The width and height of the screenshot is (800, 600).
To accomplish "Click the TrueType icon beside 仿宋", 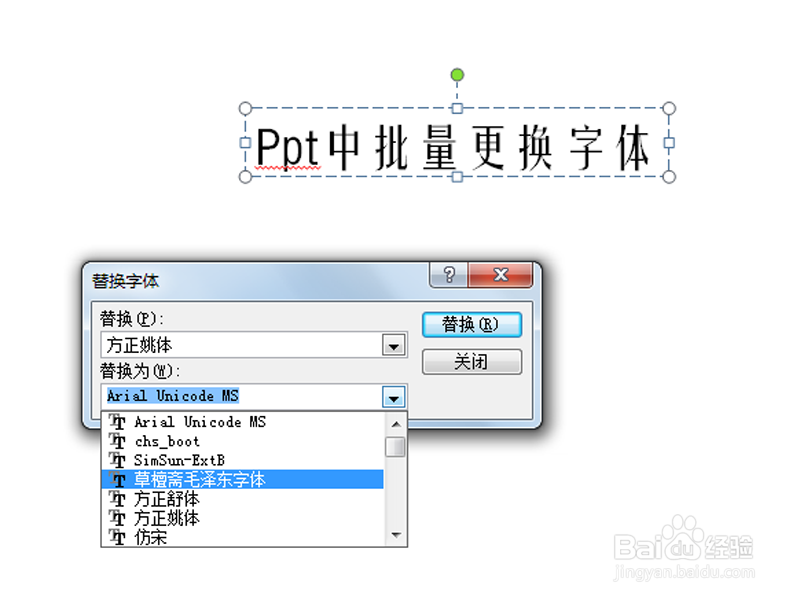I will [117, 537].
